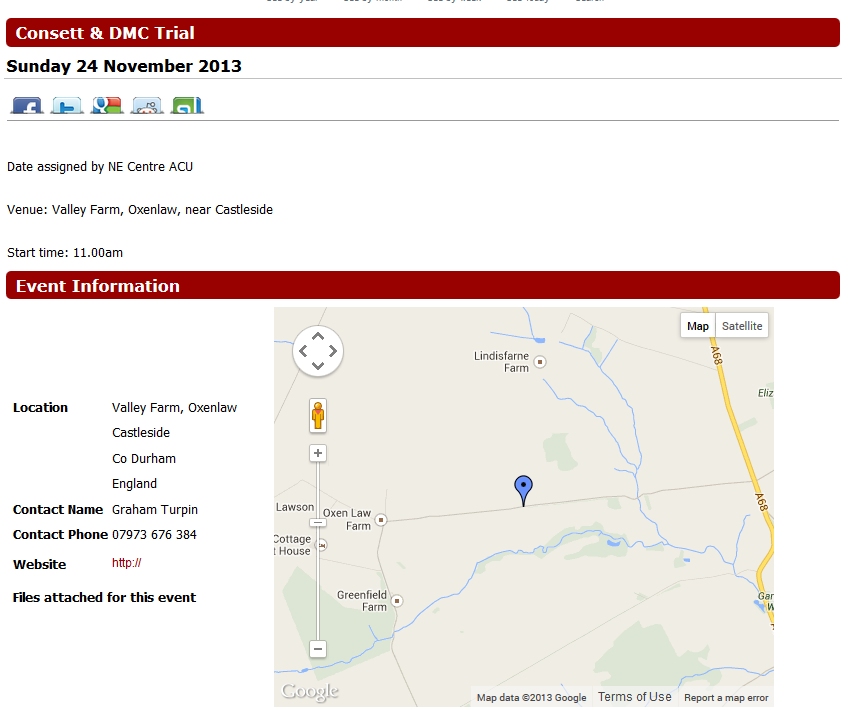Pan the map left using arrow

pos(304,351)
